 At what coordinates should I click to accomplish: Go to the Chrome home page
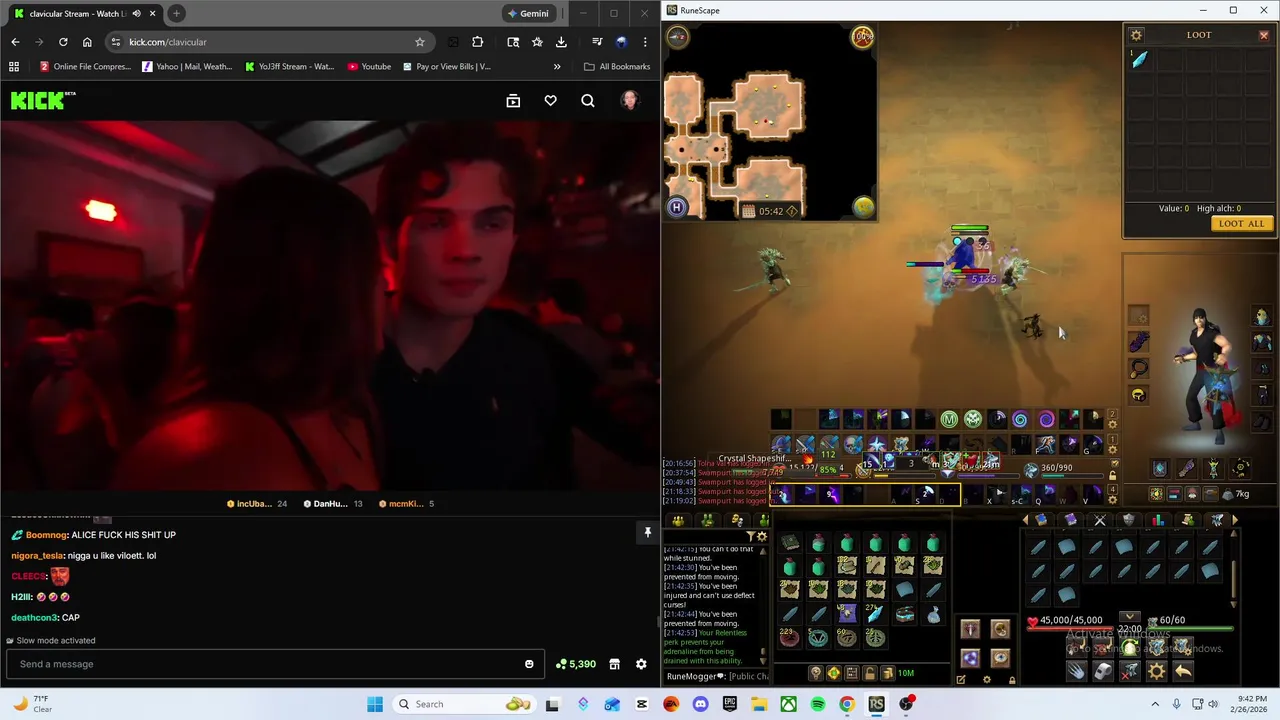click(87, 42)
